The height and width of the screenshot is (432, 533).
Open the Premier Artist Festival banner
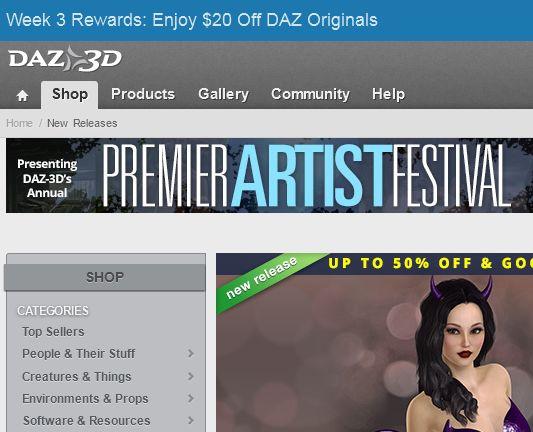(x=270, y=175)
